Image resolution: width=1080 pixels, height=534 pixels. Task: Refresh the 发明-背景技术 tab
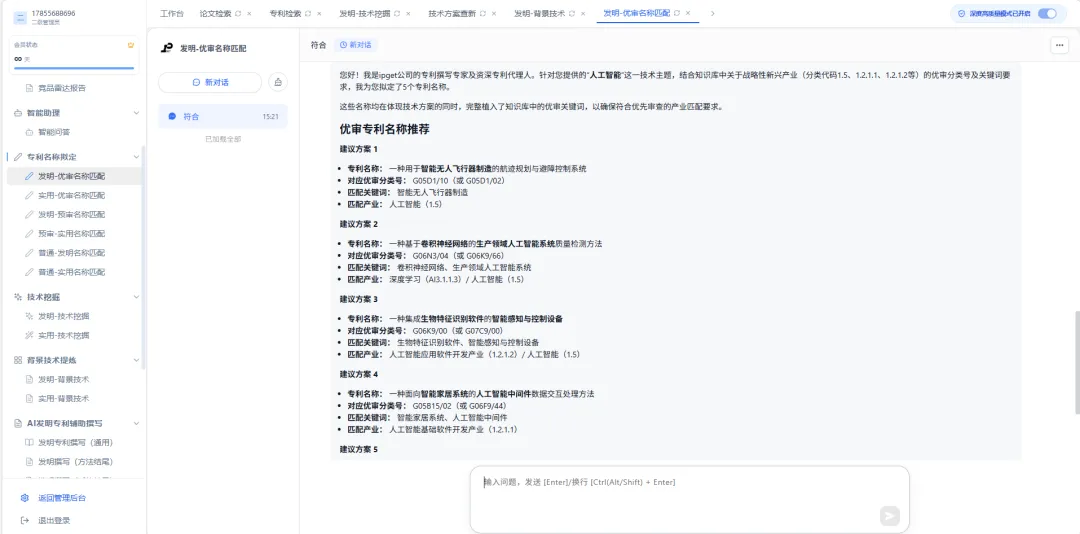pyautogui.click(x=572, y=14)
